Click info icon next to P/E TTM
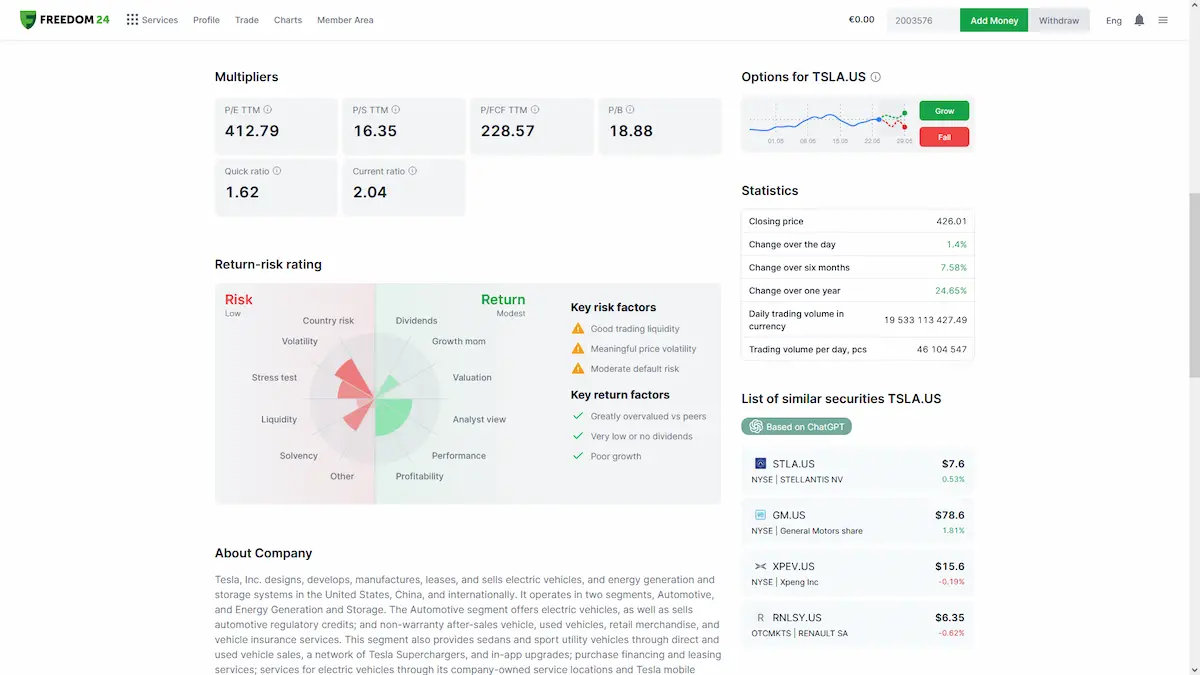Image resolution: width=1200 pixels, height=675 pixels. click(268, 110)
